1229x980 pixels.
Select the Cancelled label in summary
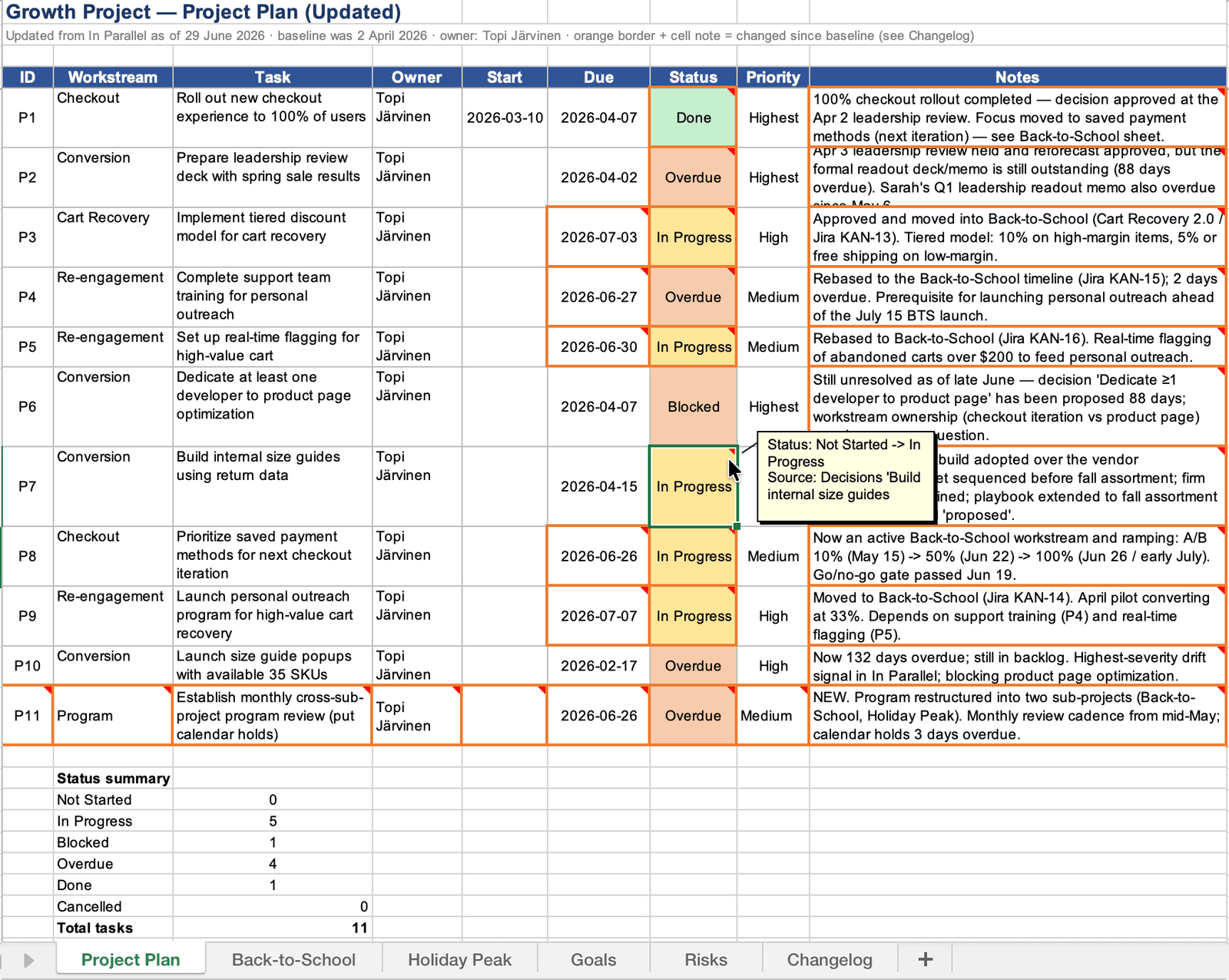(113, 906)
